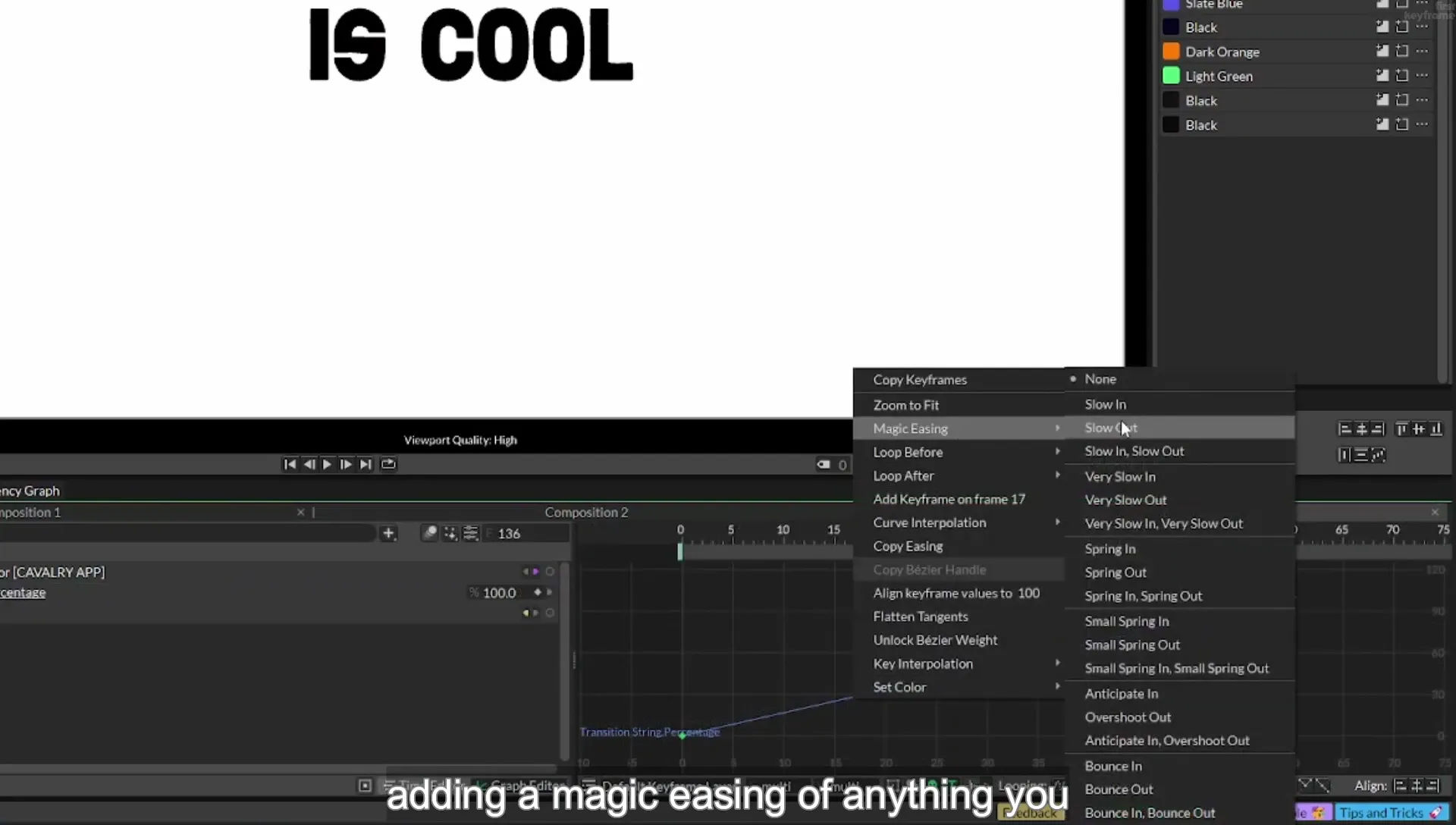Expand the Magic Easing submenu
The height and width of the screenshot is (825, 1456).
click(x=959, y=428)
